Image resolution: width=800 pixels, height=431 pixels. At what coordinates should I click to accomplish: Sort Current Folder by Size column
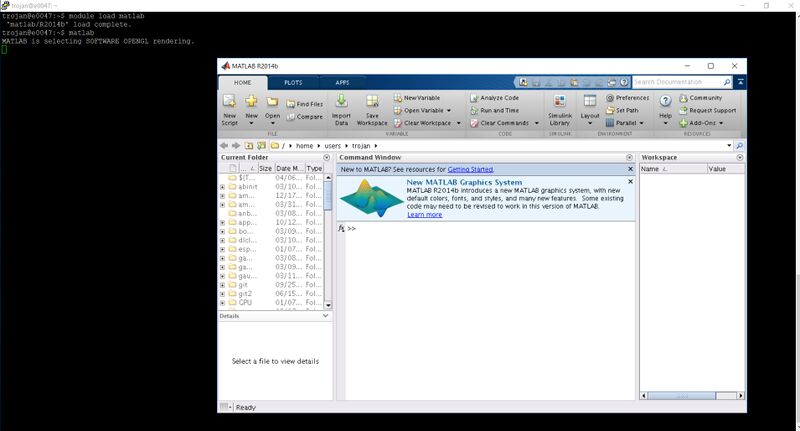tap(265, 168)
